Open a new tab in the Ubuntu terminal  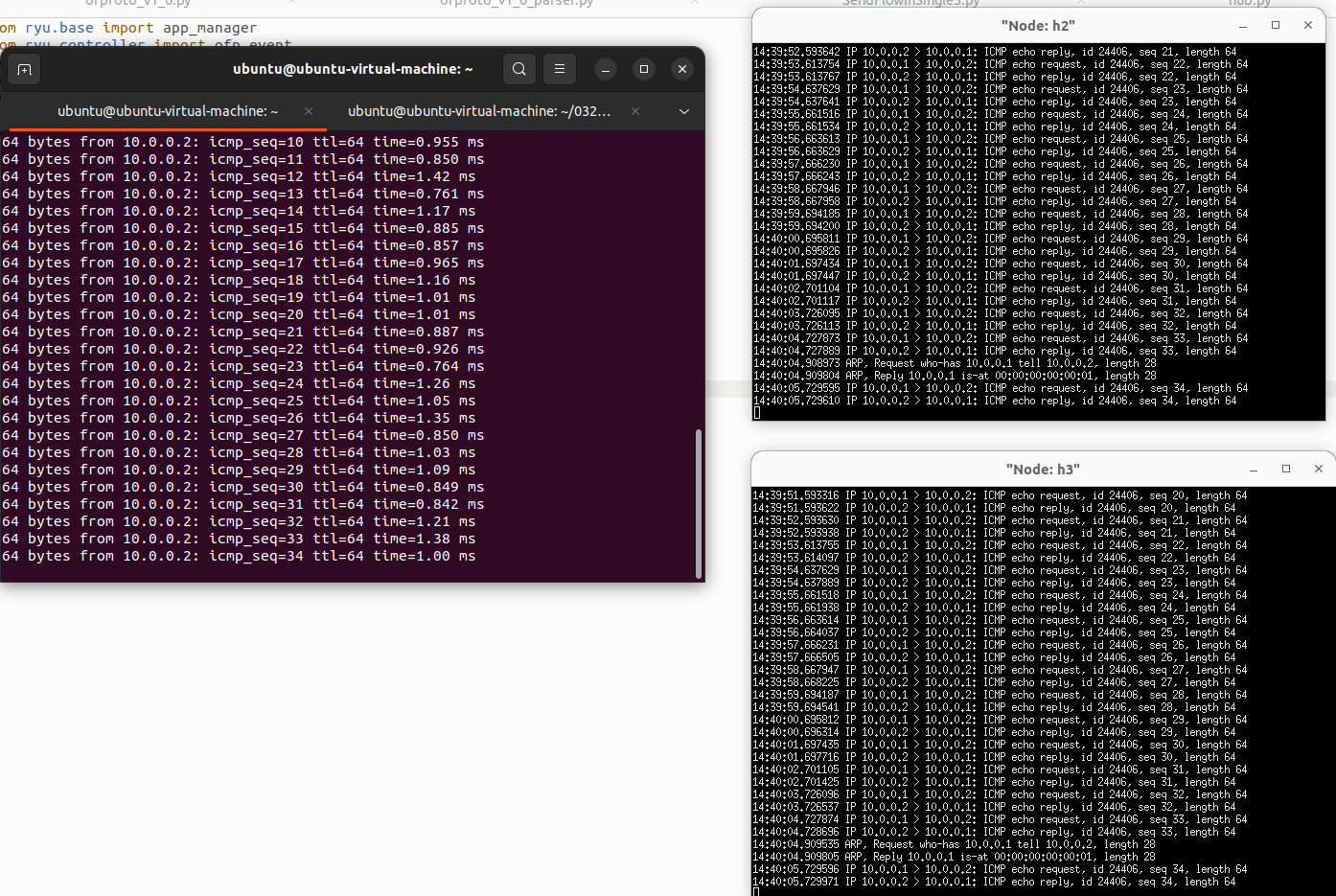25,69
